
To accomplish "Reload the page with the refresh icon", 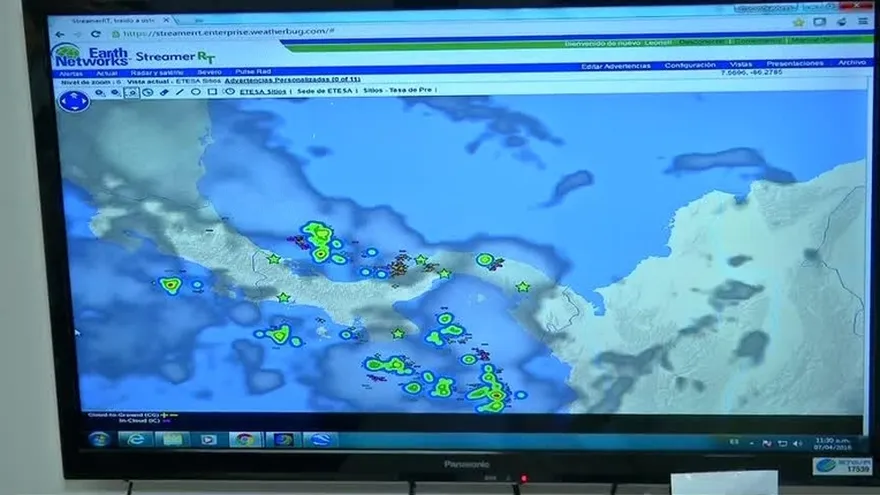I will point(96,34).
